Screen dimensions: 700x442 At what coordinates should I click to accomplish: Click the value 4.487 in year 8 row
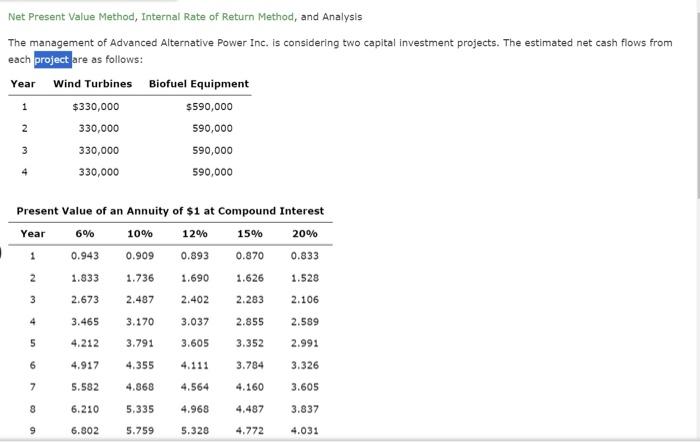(x=250, y=409)
